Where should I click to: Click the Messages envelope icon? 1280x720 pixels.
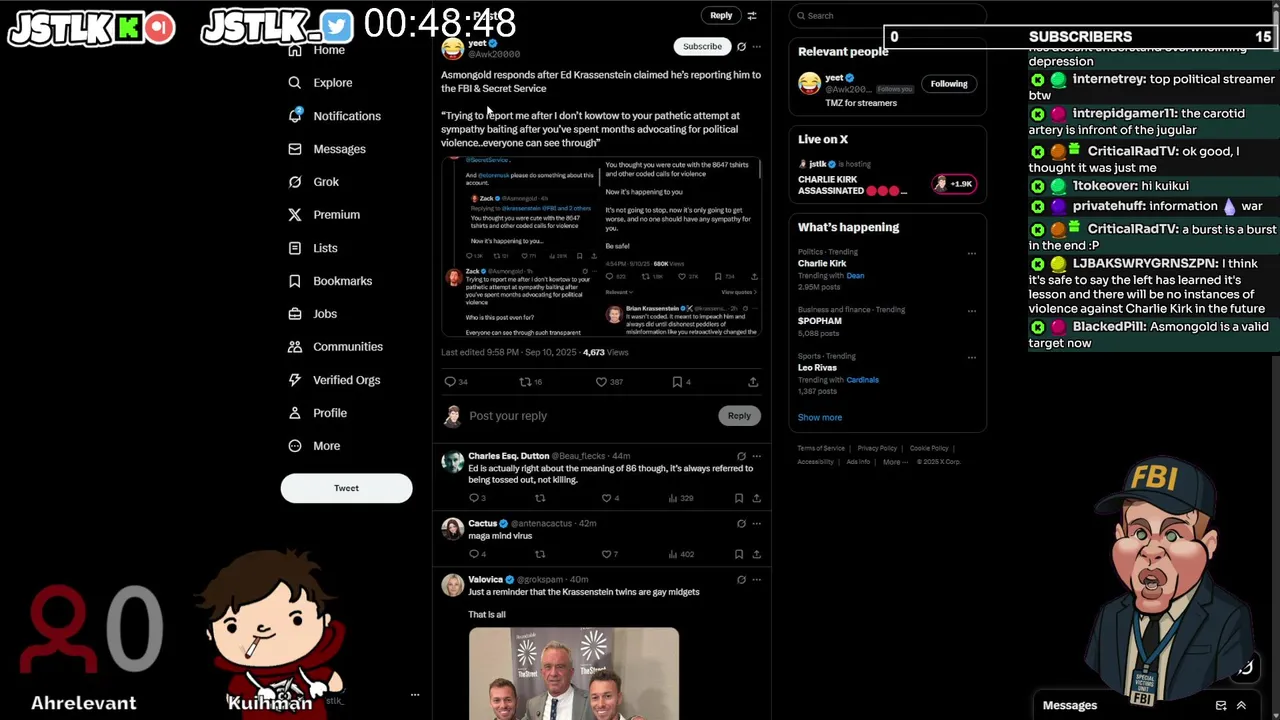pos(295,149)
